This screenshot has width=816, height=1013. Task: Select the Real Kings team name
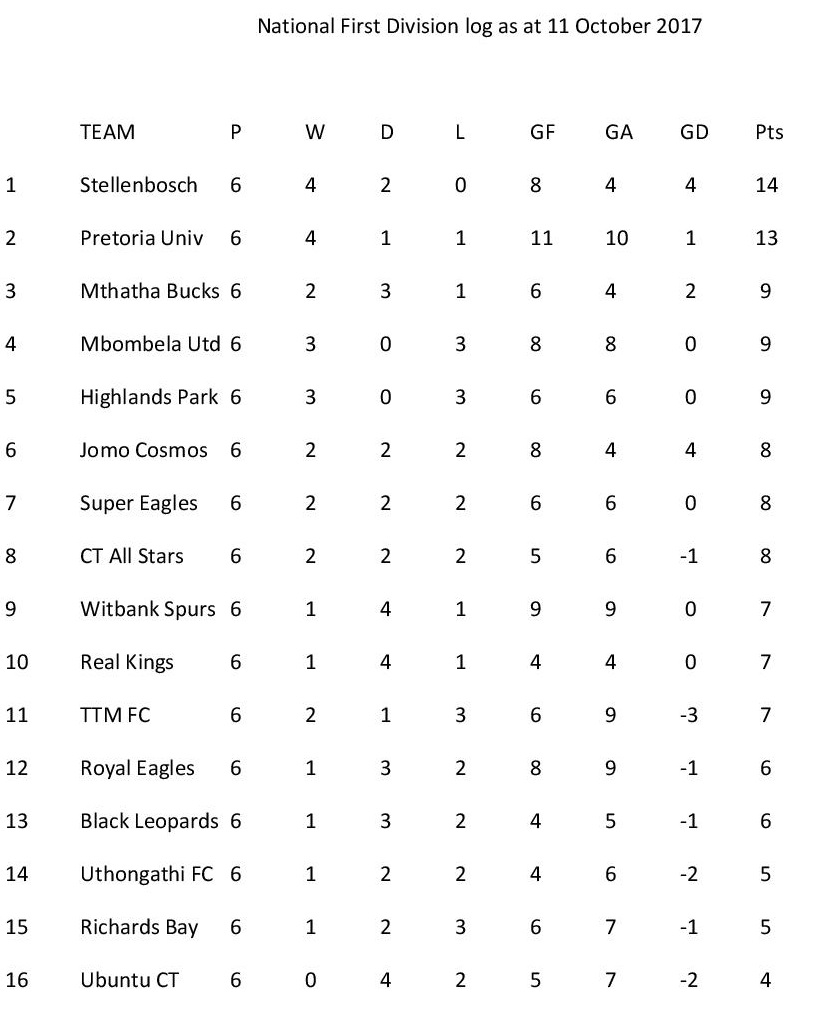(x=127, y=662)
